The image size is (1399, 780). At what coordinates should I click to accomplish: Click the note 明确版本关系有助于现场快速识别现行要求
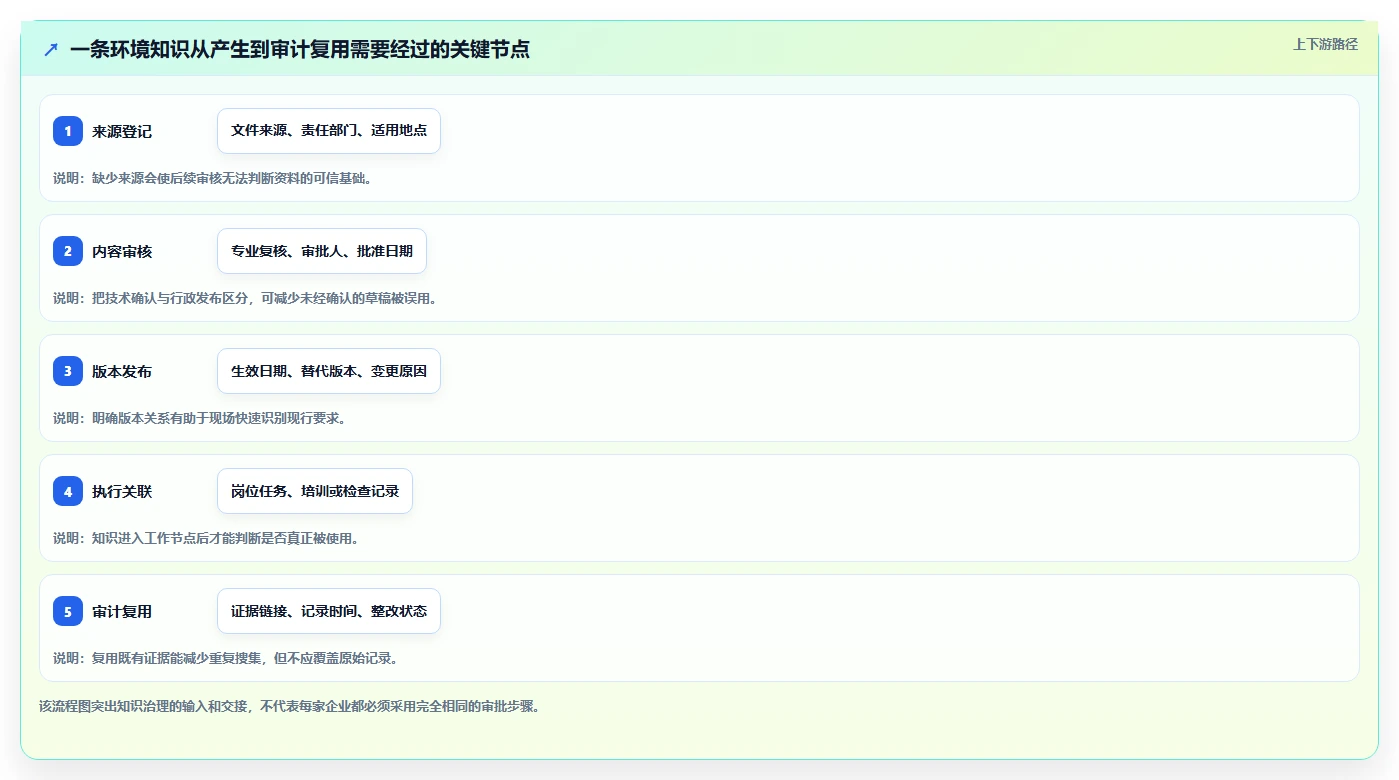point(218,418)
